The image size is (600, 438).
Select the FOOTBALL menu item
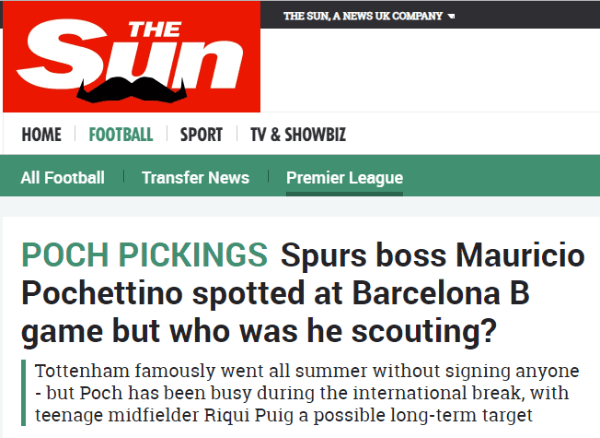point(120,135)
